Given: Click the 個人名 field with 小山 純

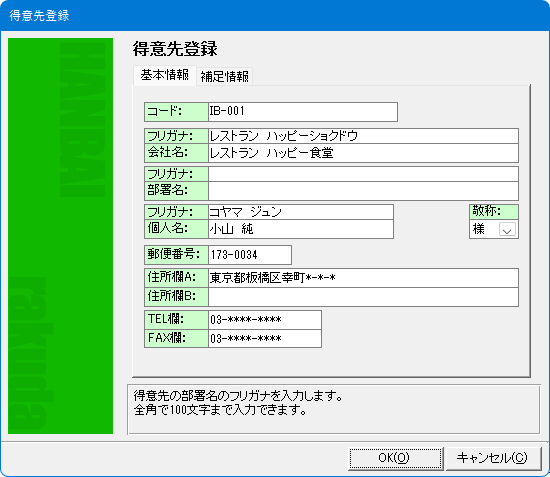Looking at the screenshot, I should pyautogui.click(x=301, y=229).
